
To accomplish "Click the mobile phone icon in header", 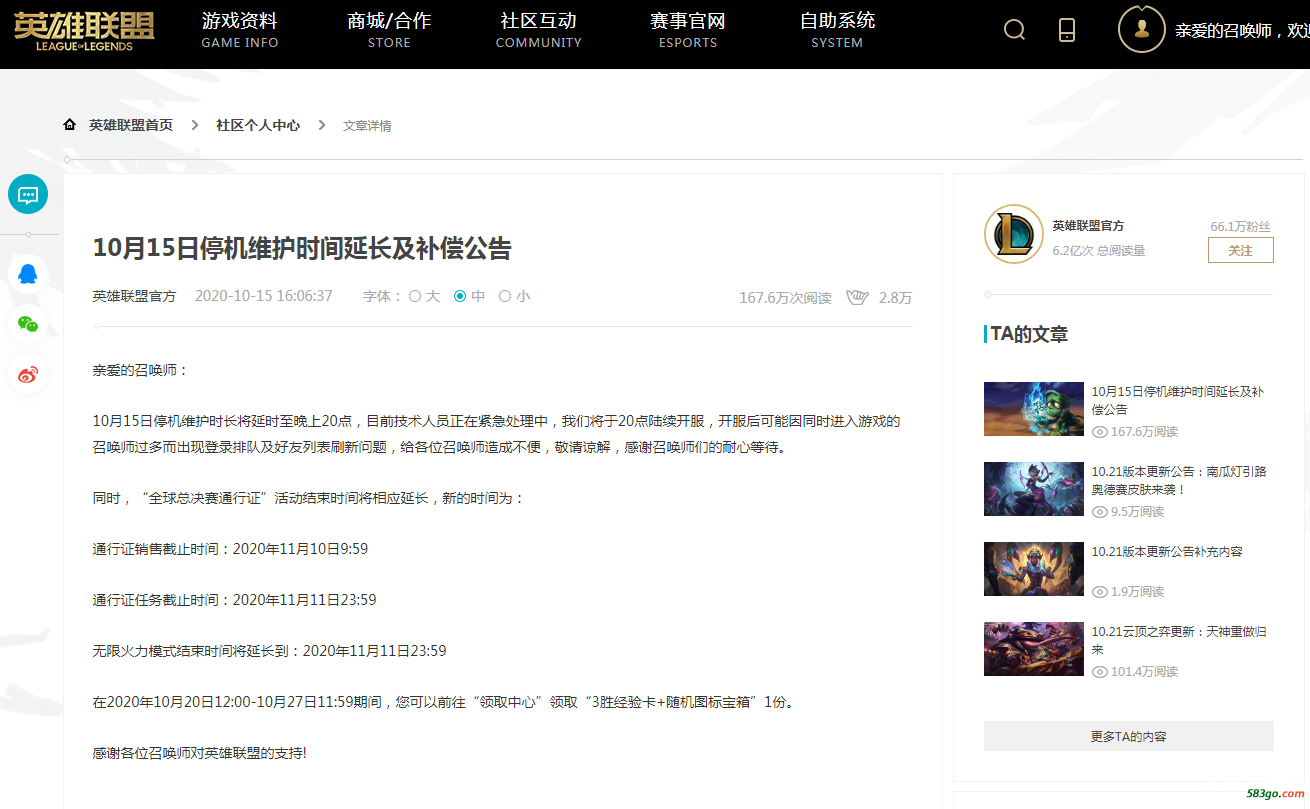I will point(1067,30).
